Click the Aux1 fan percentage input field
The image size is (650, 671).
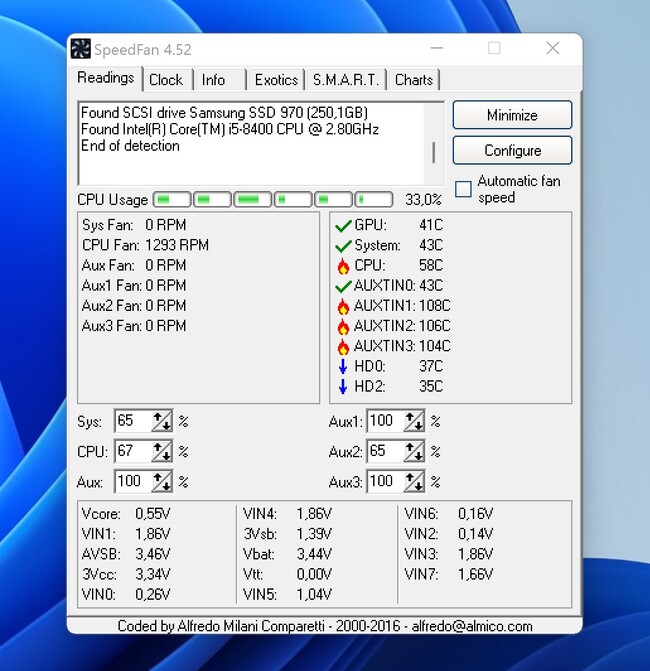383,421
